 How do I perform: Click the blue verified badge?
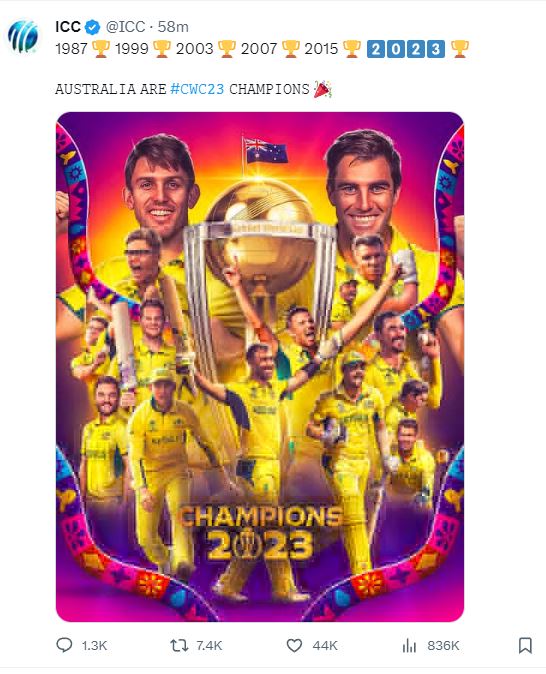pyautogui.click(x=92, y=27)
